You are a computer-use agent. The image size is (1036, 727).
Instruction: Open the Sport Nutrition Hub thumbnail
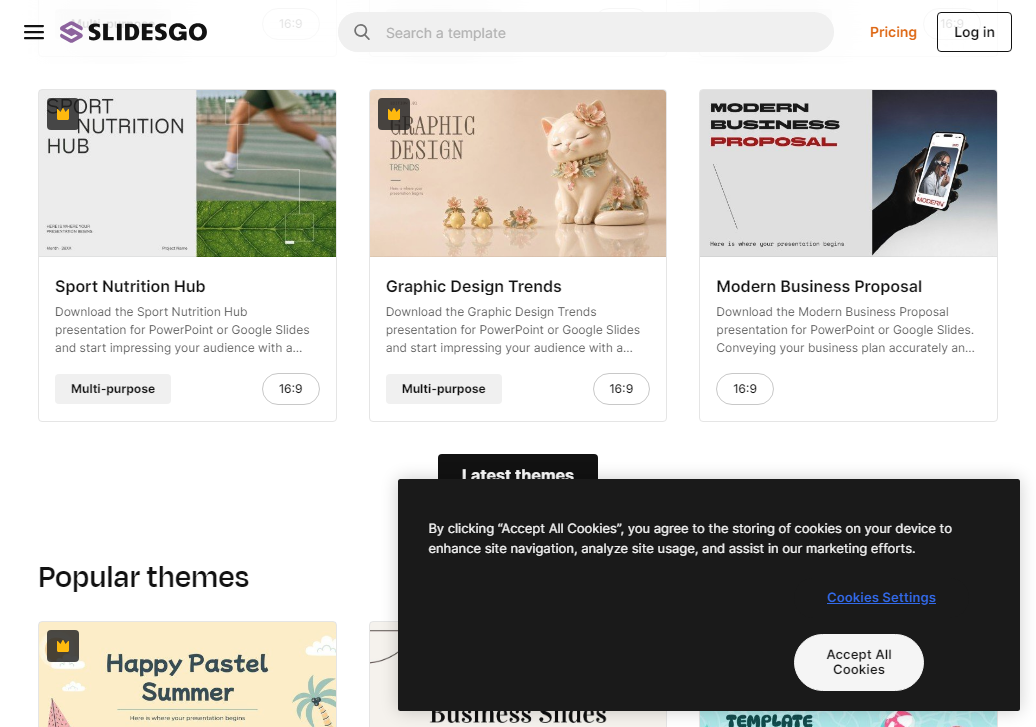(x=188, y=173)
